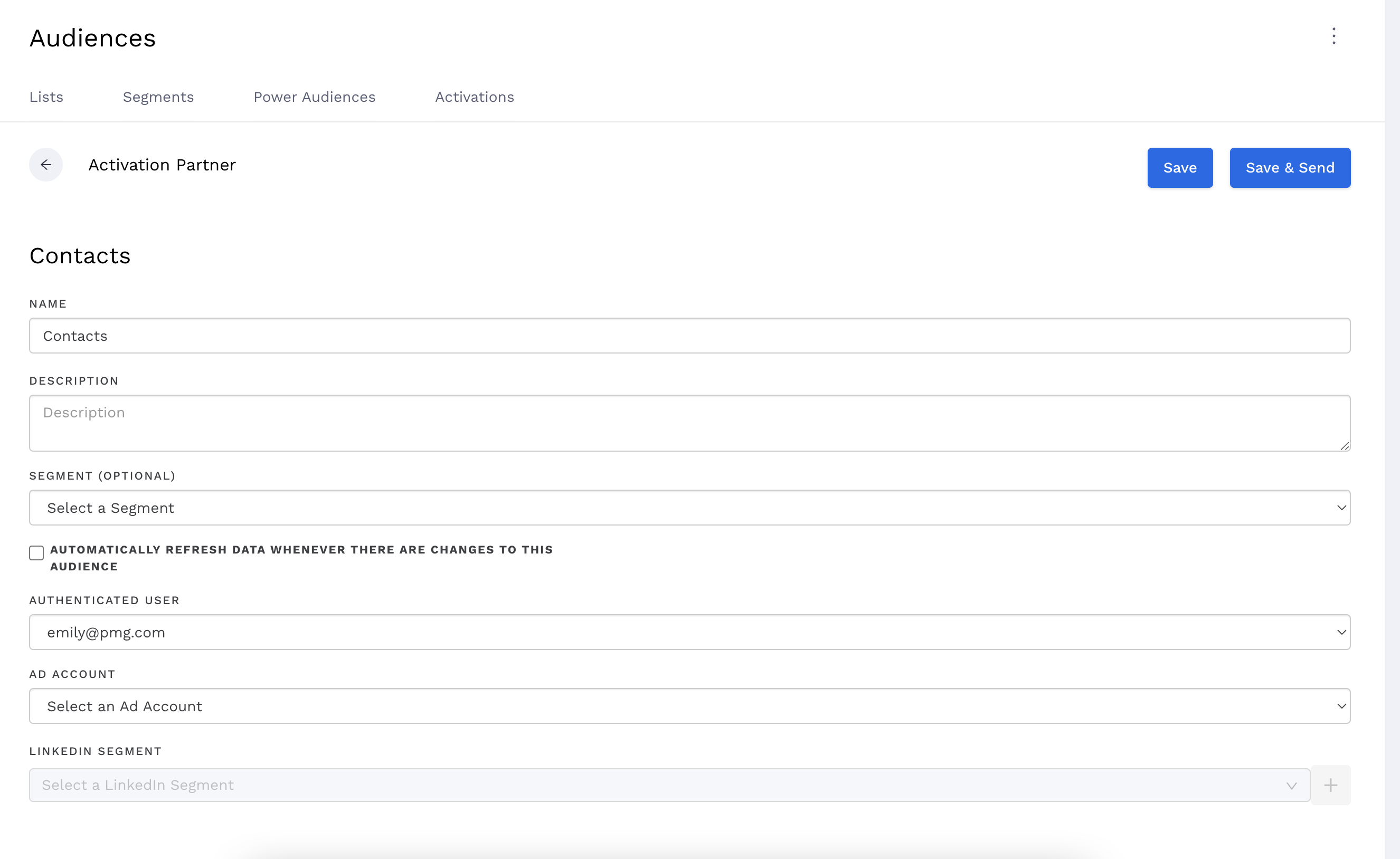Screen dimensions: 1400x859
Task: Click the LinkedIn Segment chevron arrow
Action: coord(1291,786)
